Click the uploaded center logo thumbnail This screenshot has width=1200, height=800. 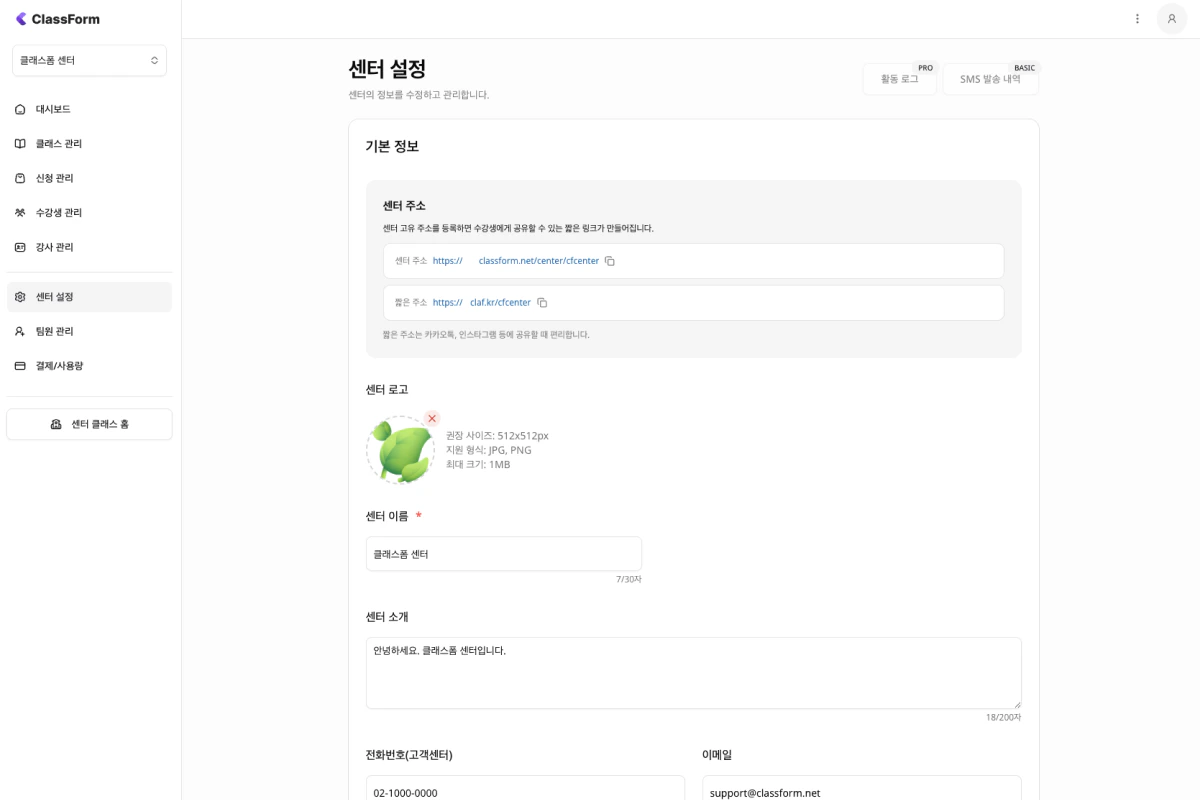click(400, 449)
